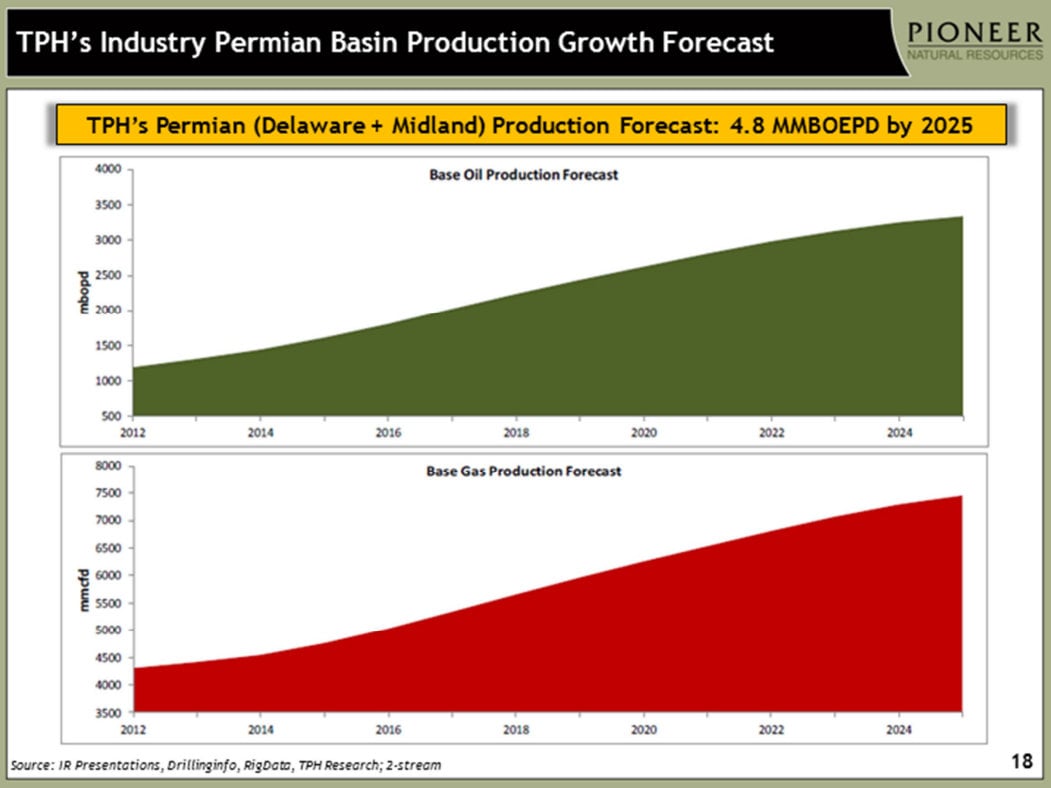Screen dimensions: 1051x788
Task: Click the yellow 4.8 MMBOEPD by 2025 banner
Action: (x=530, y=126)
